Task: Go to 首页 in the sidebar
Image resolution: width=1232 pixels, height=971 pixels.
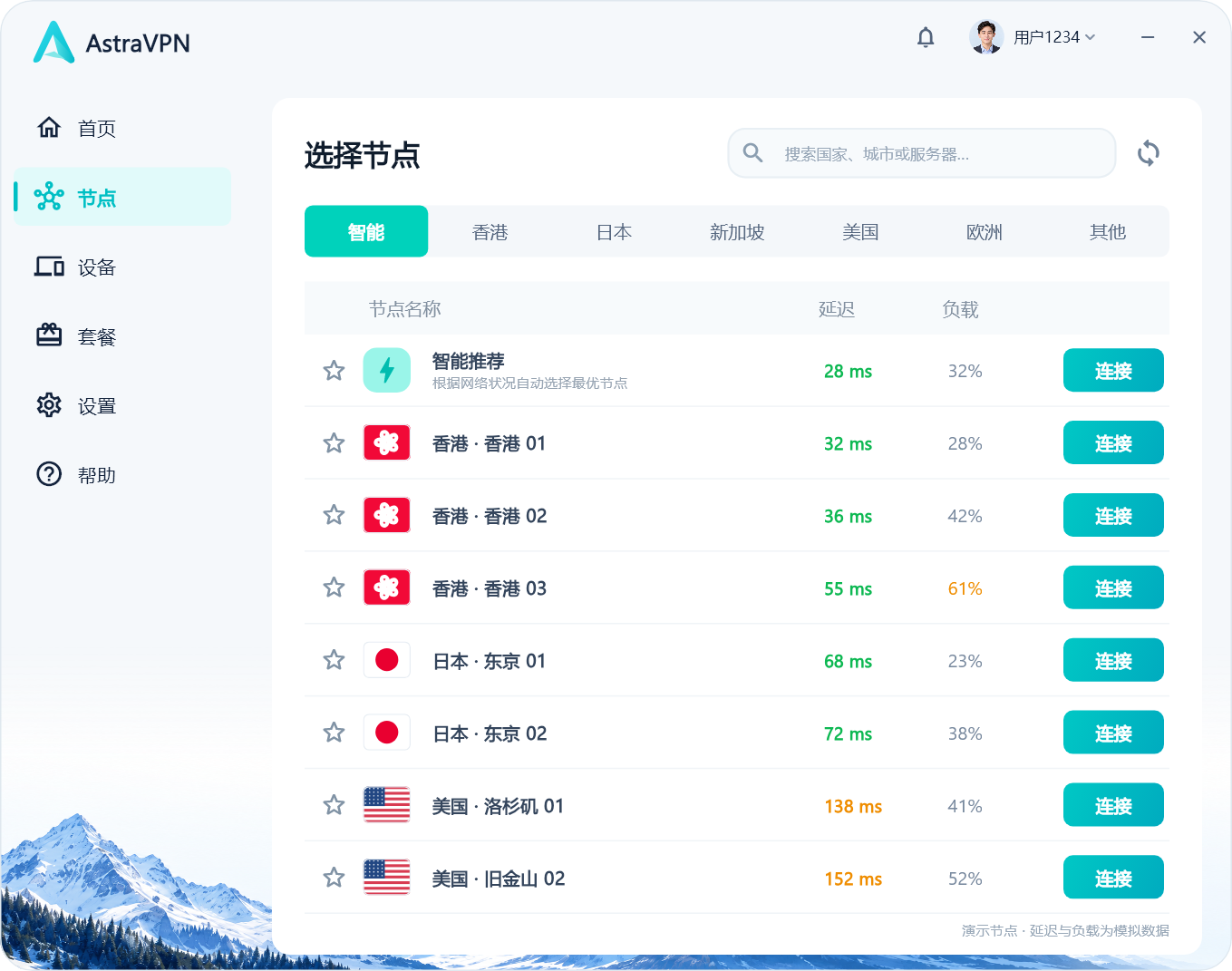Action: click(122, 128)
